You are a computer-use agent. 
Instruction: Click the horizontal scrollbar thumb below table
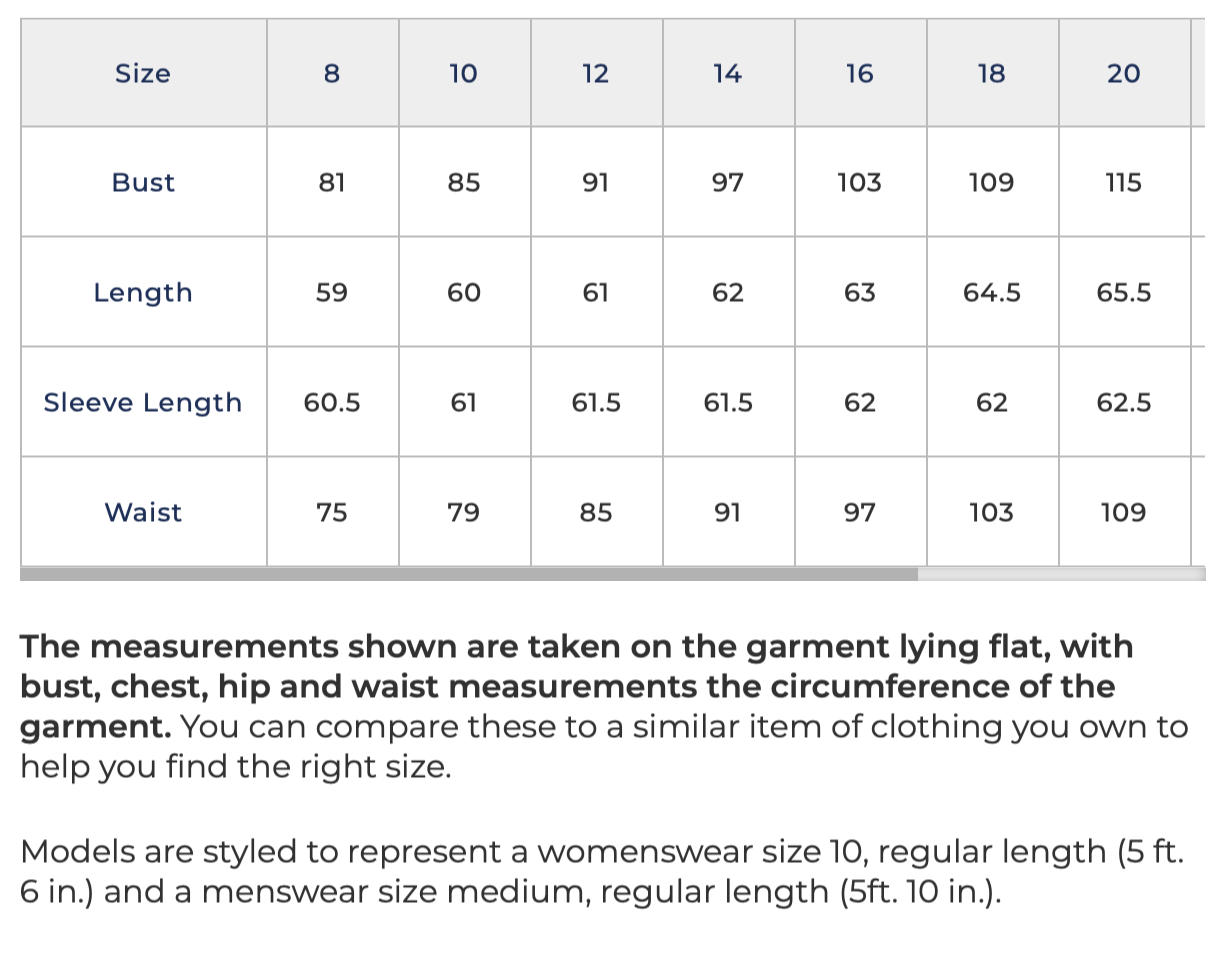pos(469,574)
